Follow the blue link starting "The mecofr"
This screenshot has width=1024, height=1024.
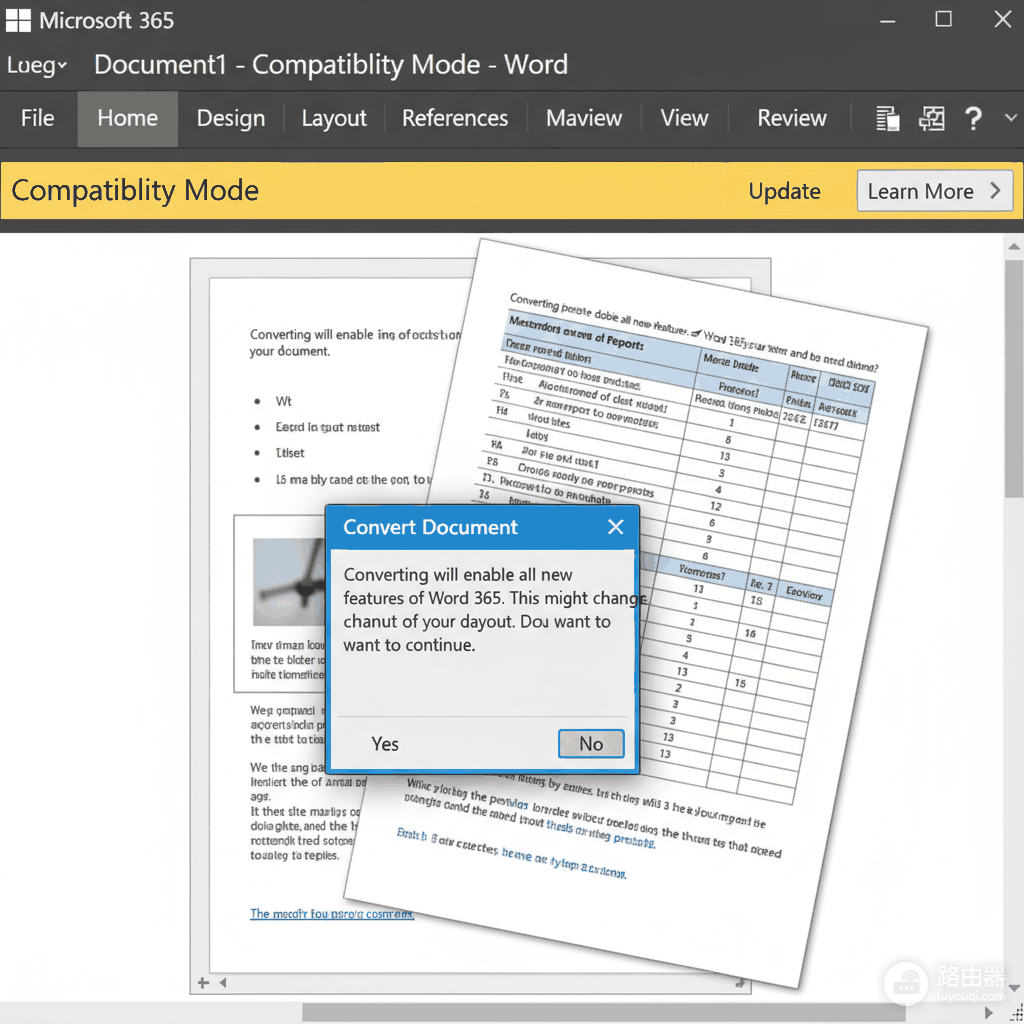pos(332,914)
